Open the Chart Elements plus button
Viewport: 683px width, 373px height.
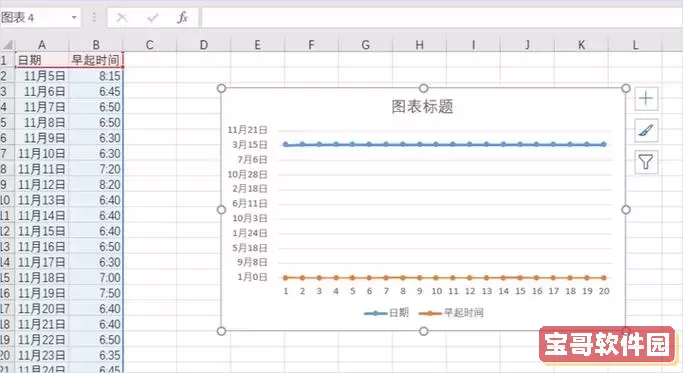coord(646,98)
